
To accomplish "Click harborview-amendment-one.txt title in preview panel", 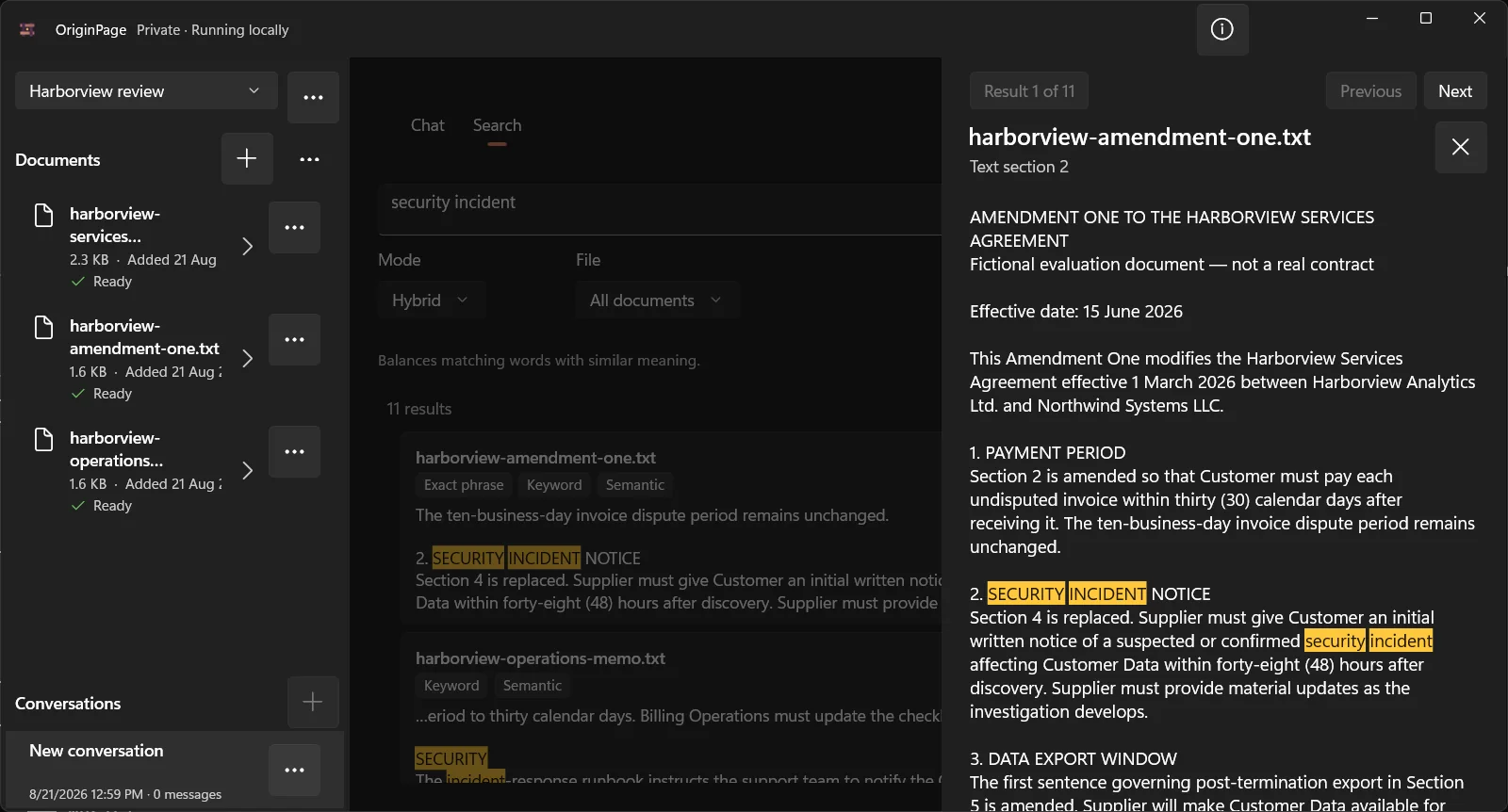I will 1139,137.
